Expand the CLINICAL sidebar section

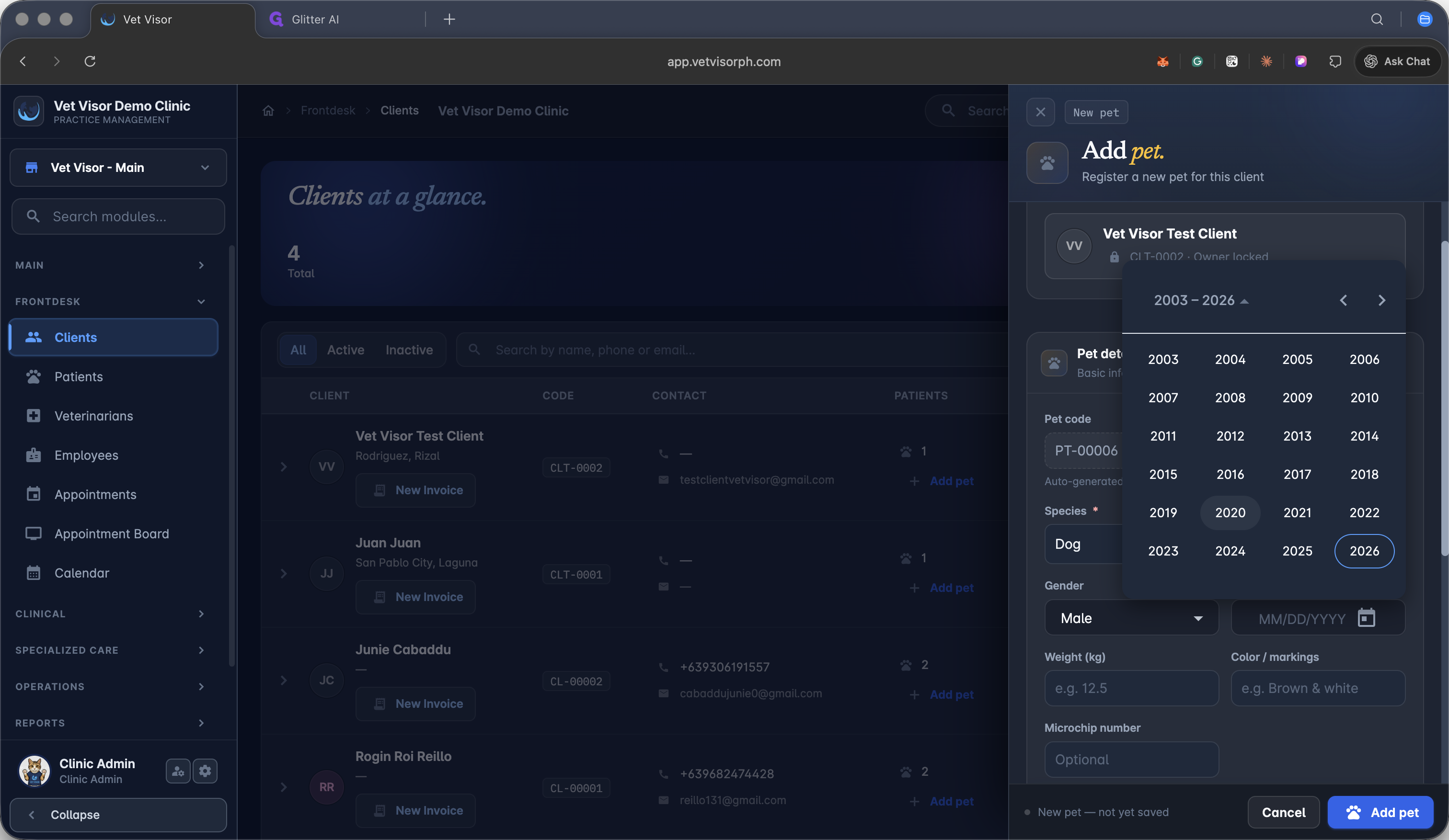(110, 614)
